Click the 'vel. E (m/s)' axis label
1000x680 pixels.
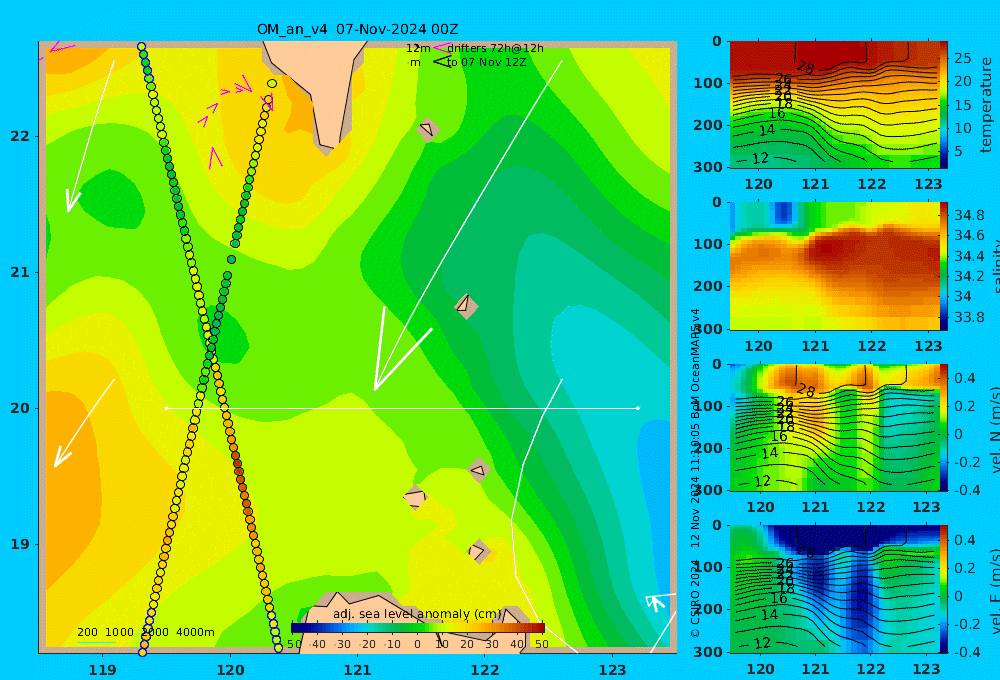pyautogui.click(x=994, y=591)
